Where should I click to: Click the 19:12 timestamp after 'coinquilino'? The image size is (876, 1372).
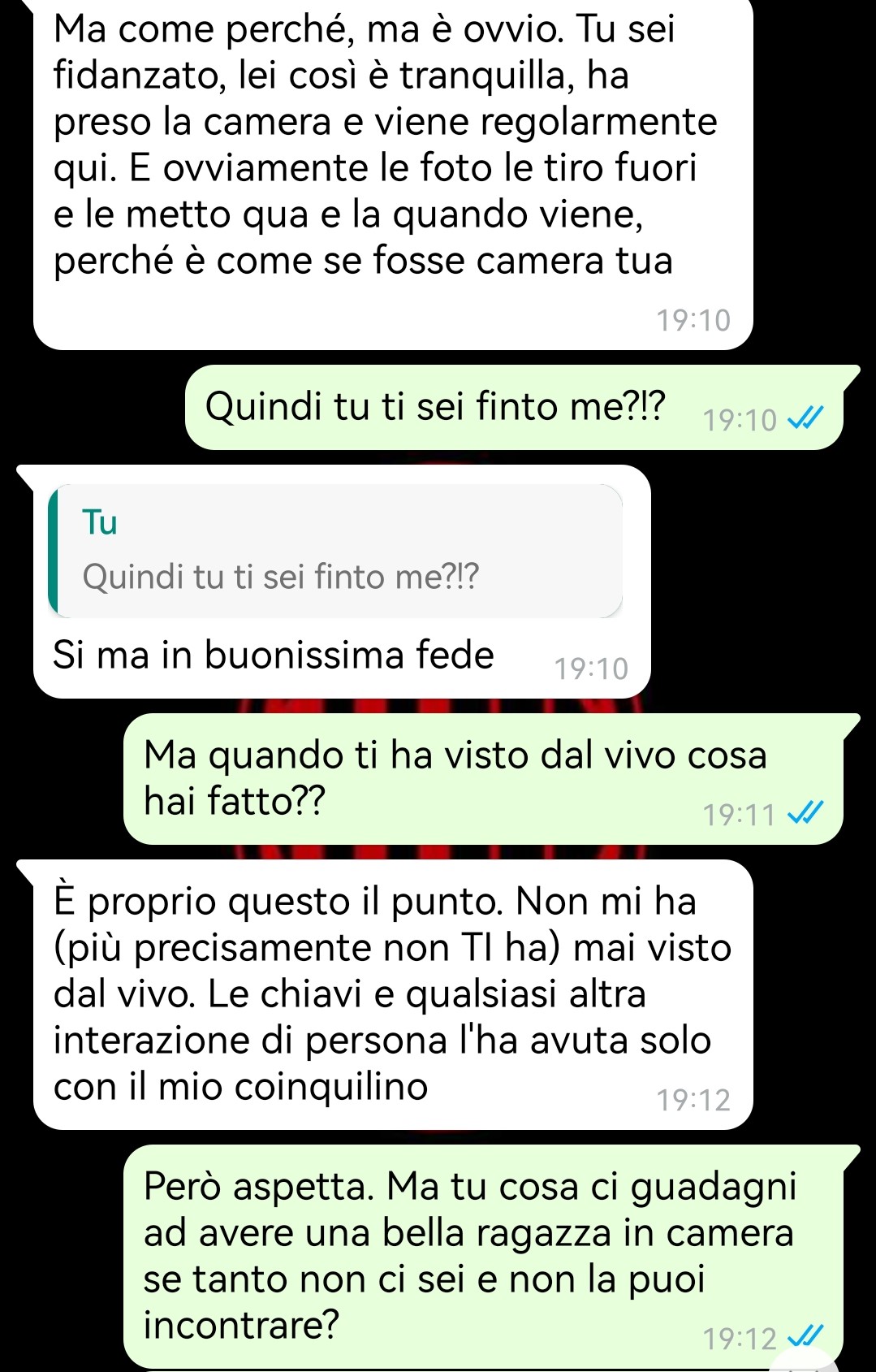(693, 1100)
